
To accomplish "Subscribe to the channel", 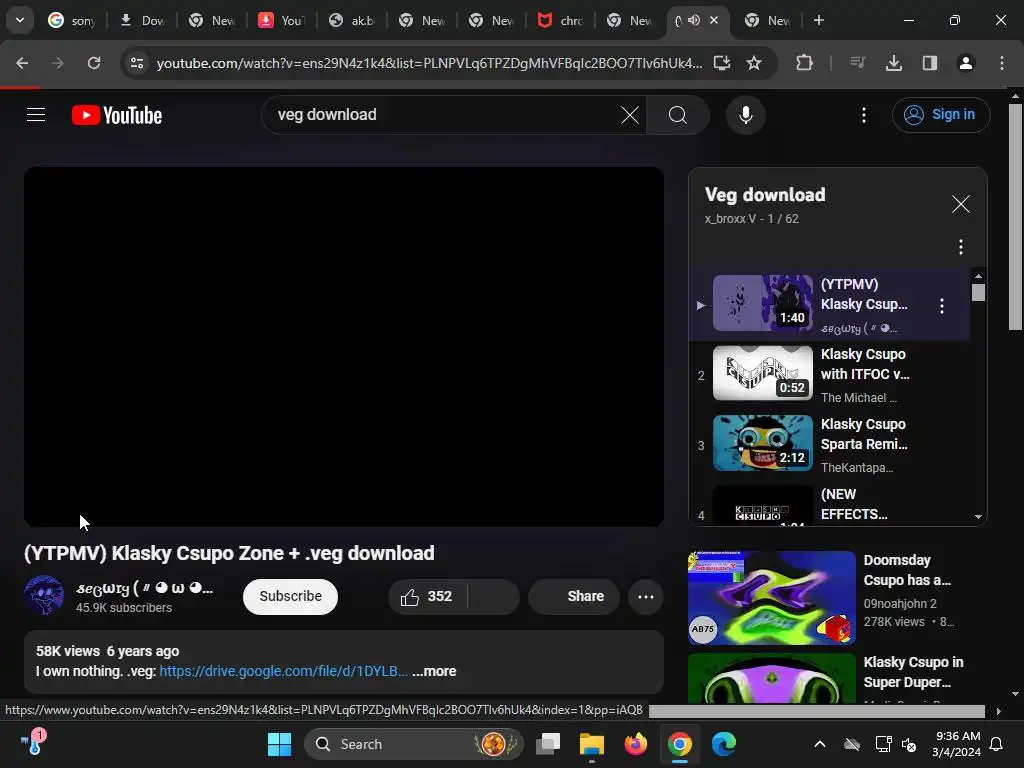I will click(x=290, y=596).
